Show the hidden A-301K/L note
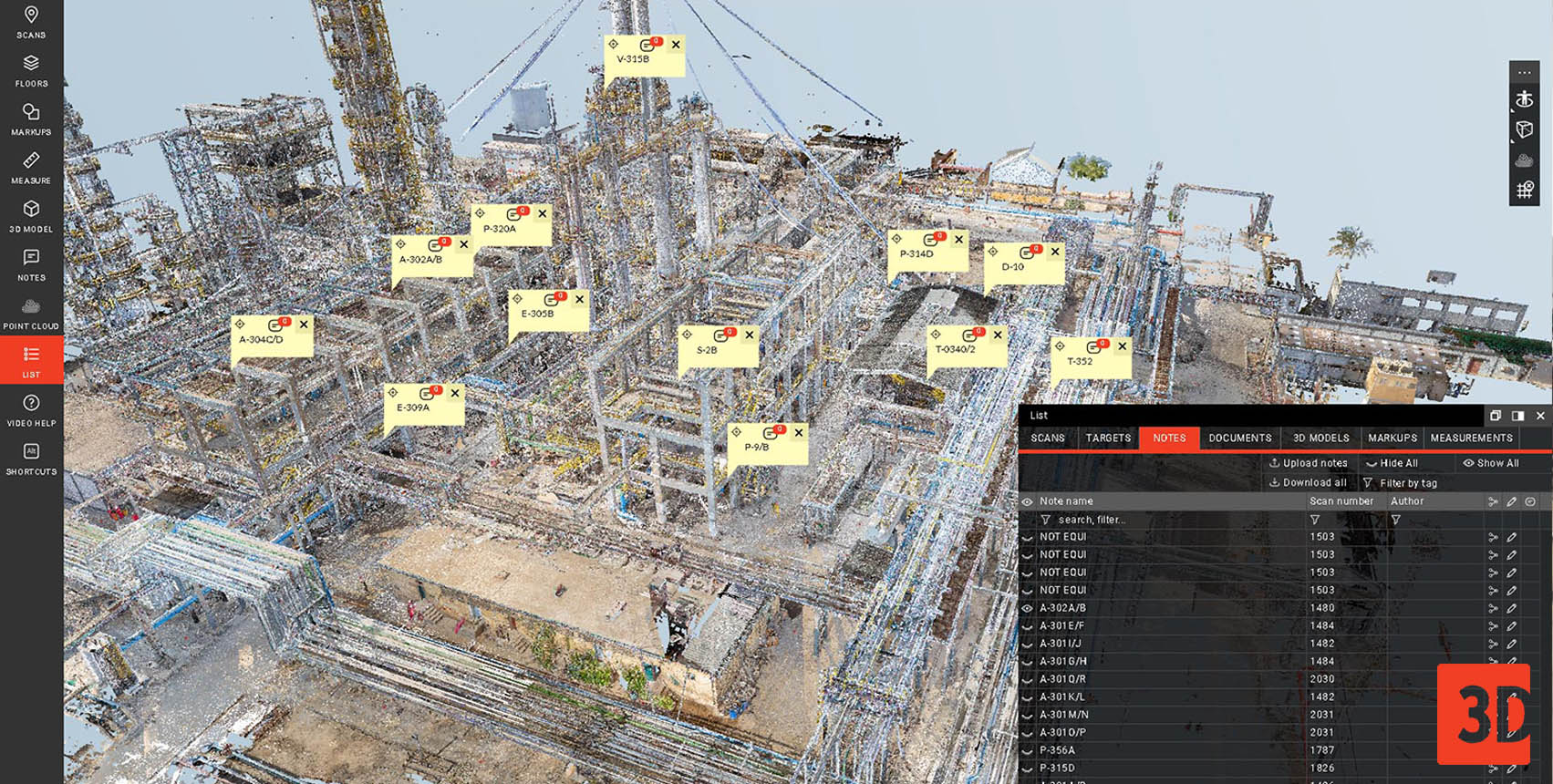1553x784 pixels. [x=1027, y=697]
